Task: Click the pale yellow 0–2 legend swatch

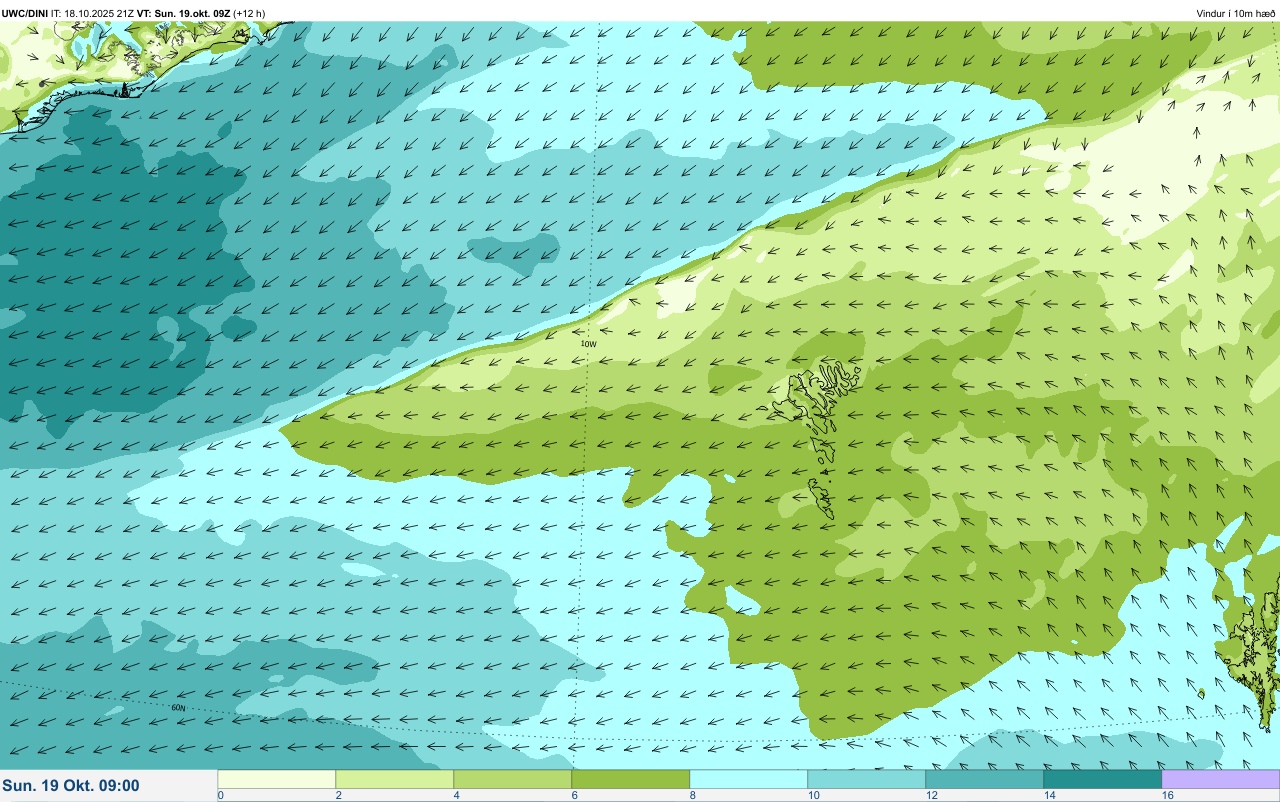Action: 276,779
